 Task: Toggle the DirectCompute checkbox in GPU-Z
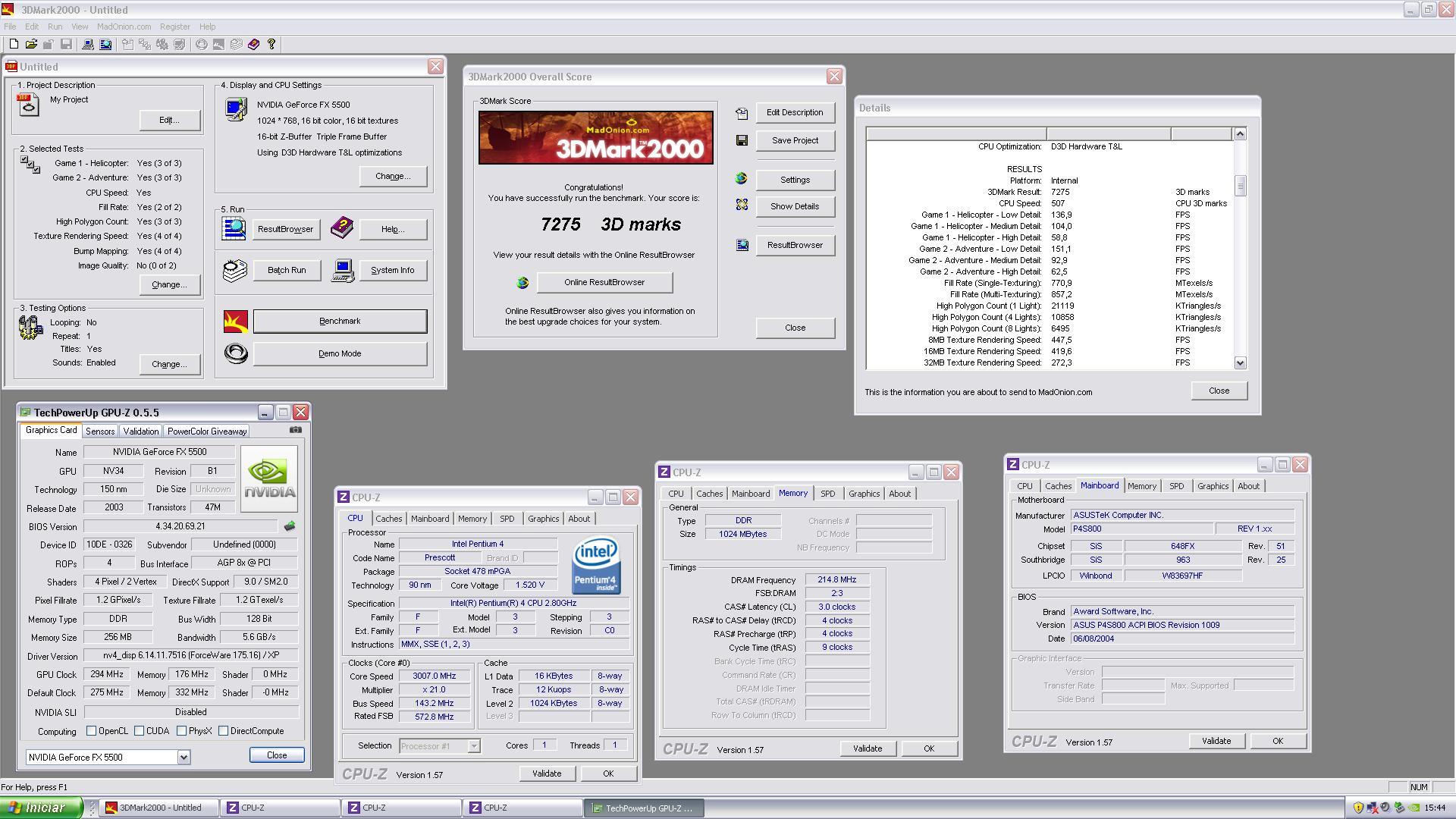click(x=224, y=731)
